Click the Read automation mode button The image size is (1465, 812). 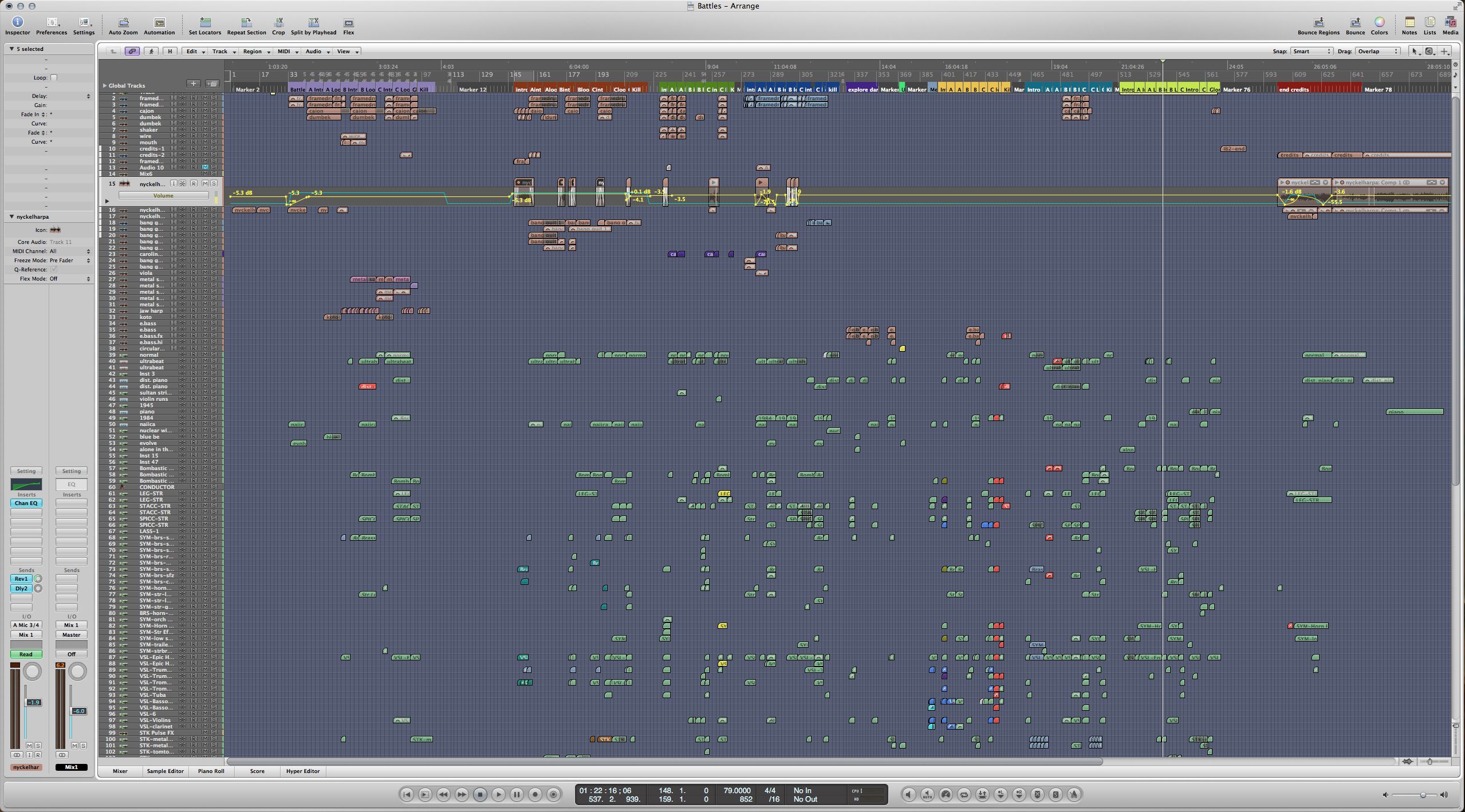[26, 655]
